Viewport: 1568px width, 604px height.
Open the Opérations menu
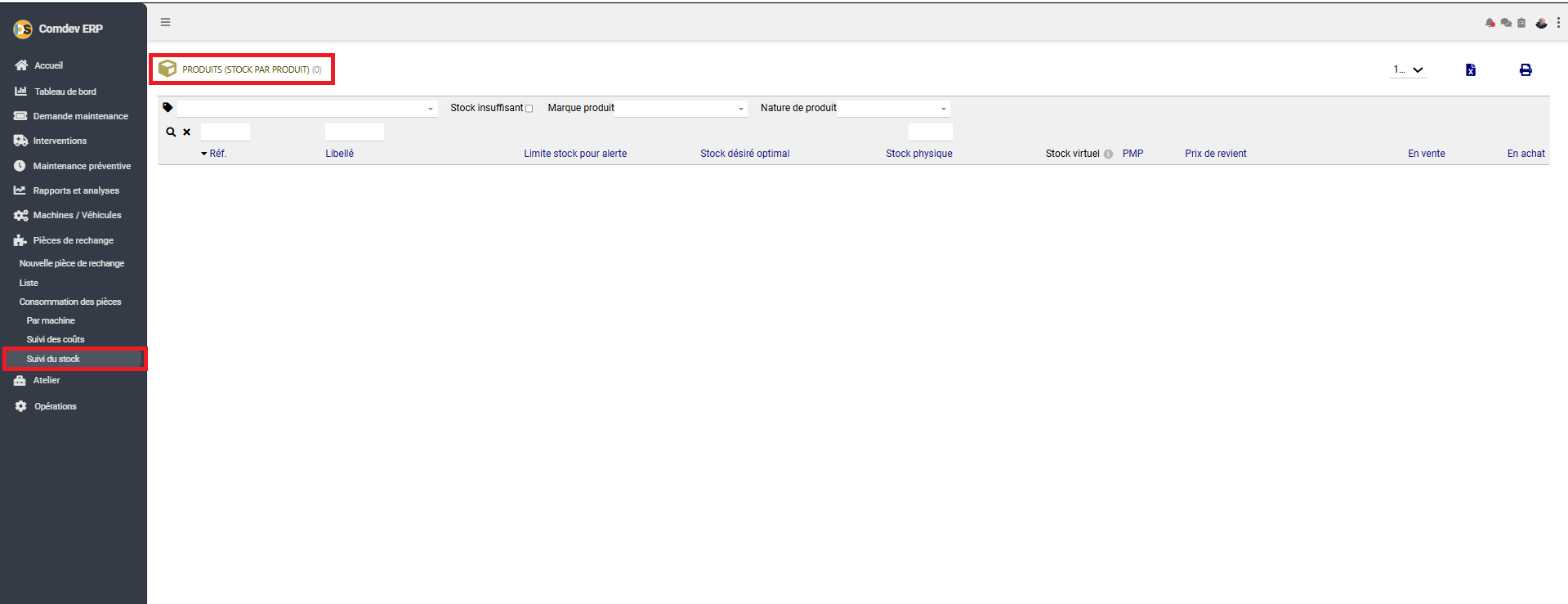[55, 406]
